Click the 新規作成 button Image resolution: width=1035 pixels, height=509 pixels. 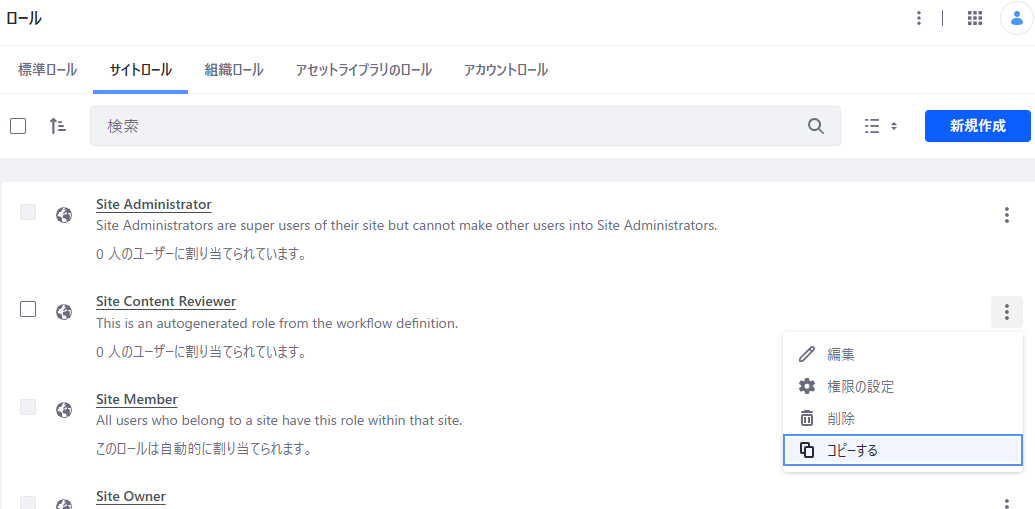click(x=977, y=126)
